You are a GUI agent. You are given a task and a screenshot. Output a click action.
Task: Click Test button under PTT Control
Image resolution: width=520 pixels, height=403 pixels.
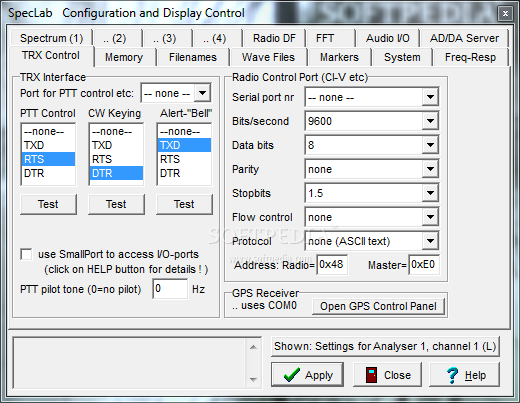[48, 204]
